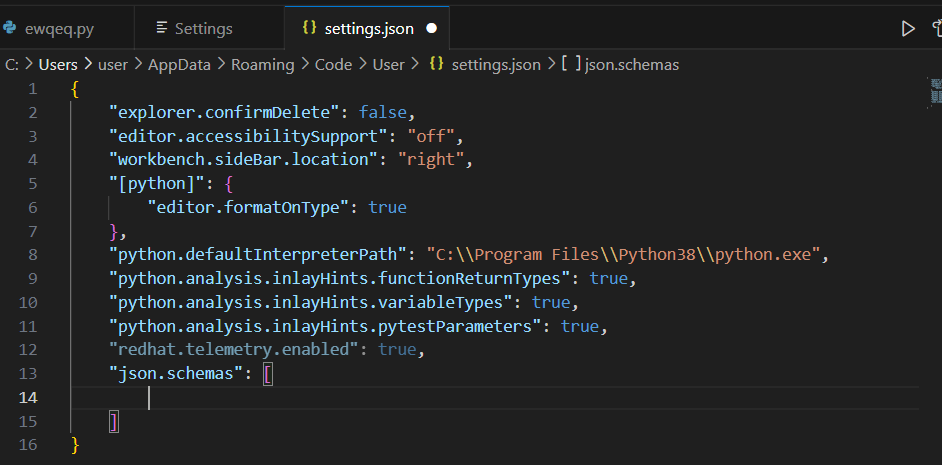Click the Users breadcrumb segment

point(58,65)
